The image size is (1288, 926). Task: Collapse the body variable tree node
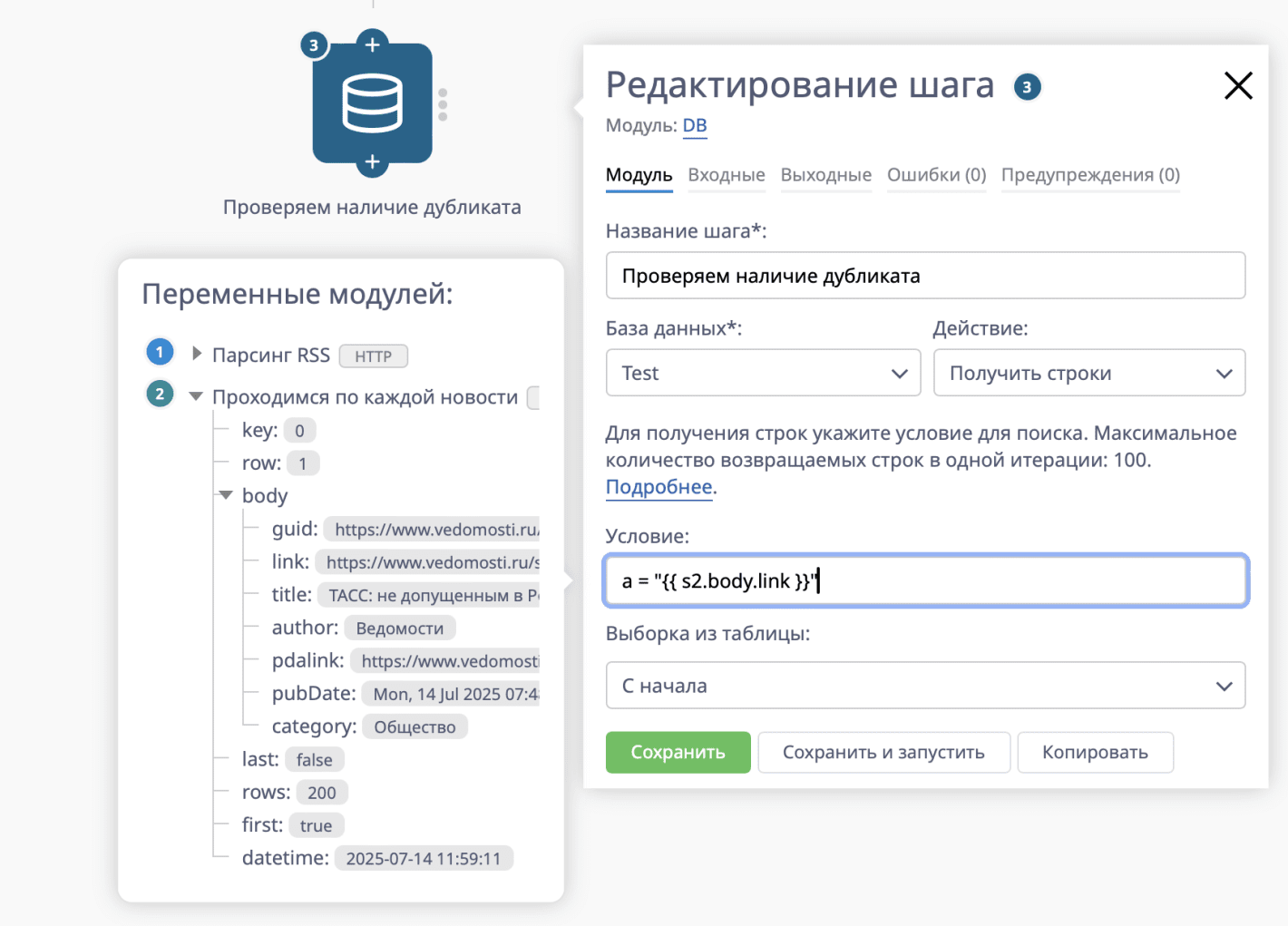point(225,495)
